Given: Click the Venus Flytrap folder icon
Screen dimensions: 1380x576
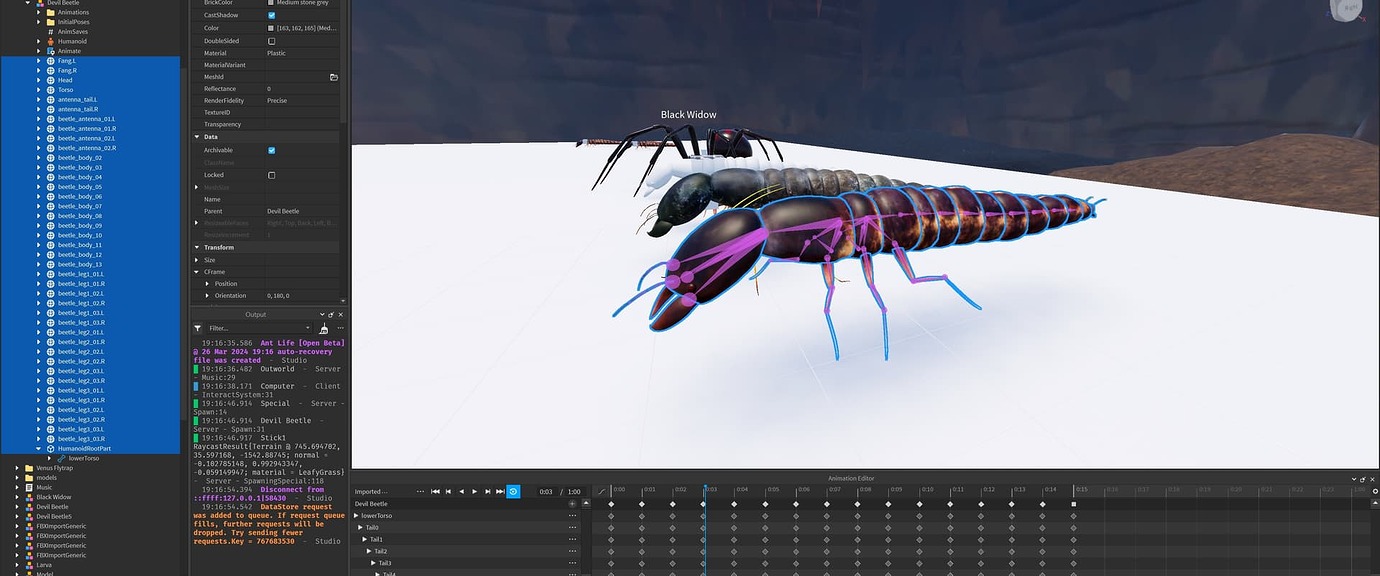Looking at the screenshot, I should 29,468.
